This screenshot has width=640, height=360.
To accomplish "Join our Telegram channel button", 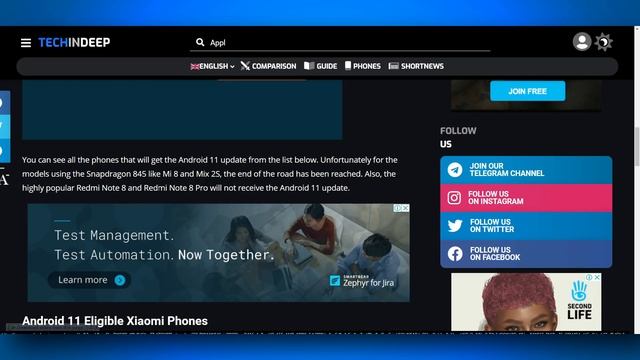I will tap(526, 170).
